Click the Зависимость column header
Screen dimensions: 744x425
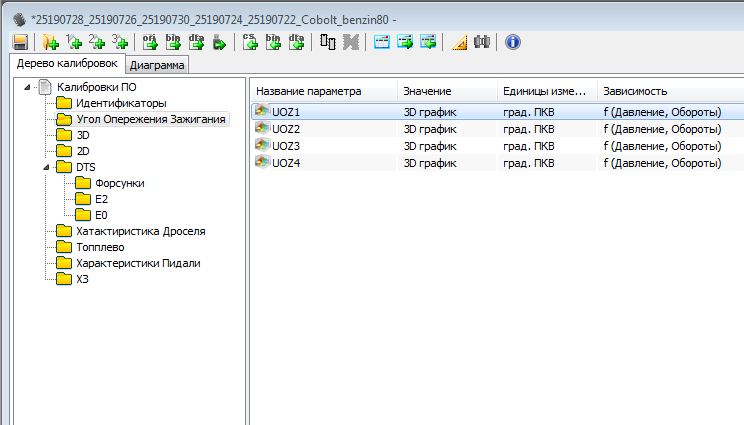[635, 91]
